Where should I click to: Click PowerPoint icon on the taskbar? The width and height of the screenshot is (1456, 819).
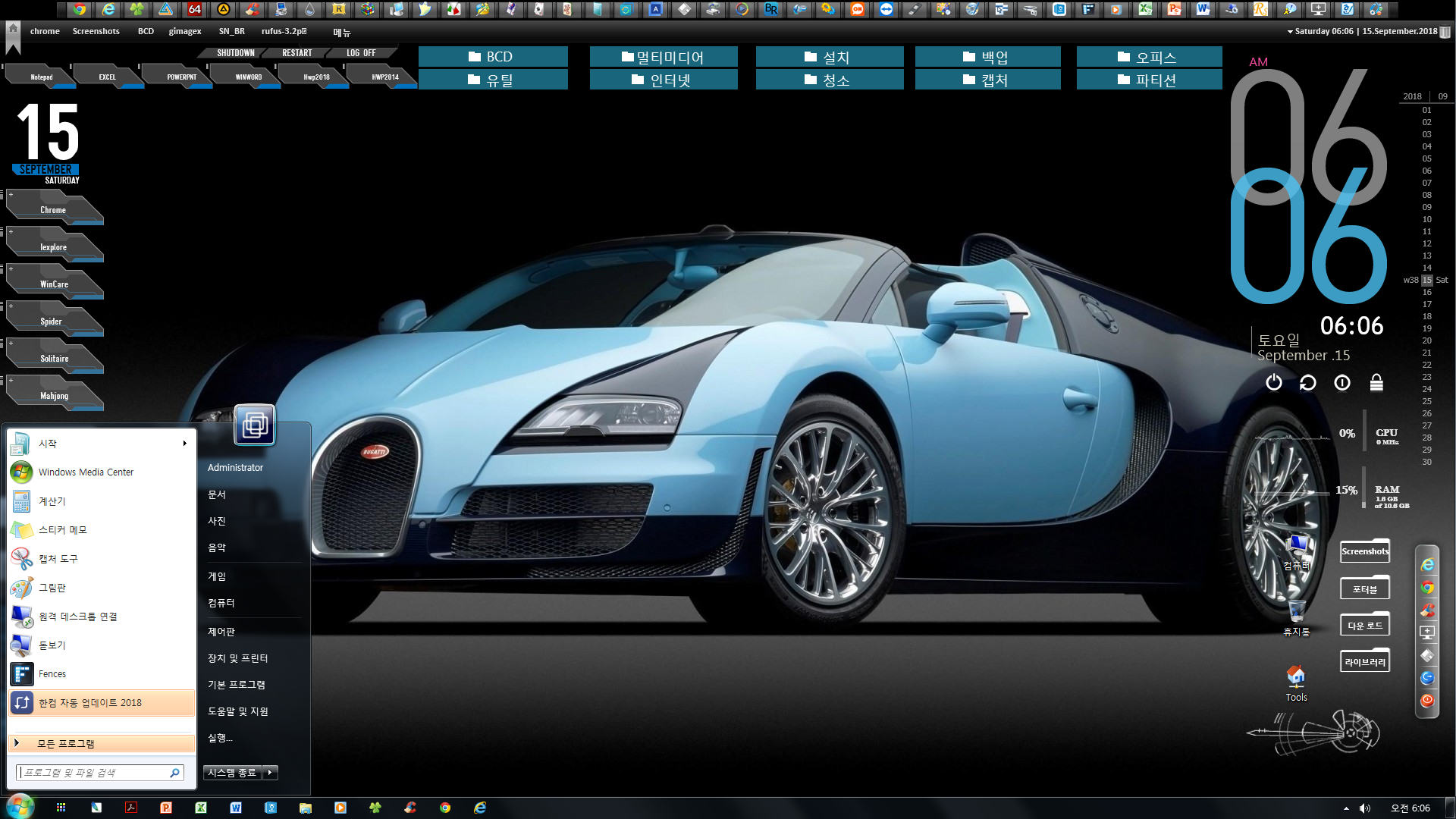pyautogui.click(x=166, y=808)
